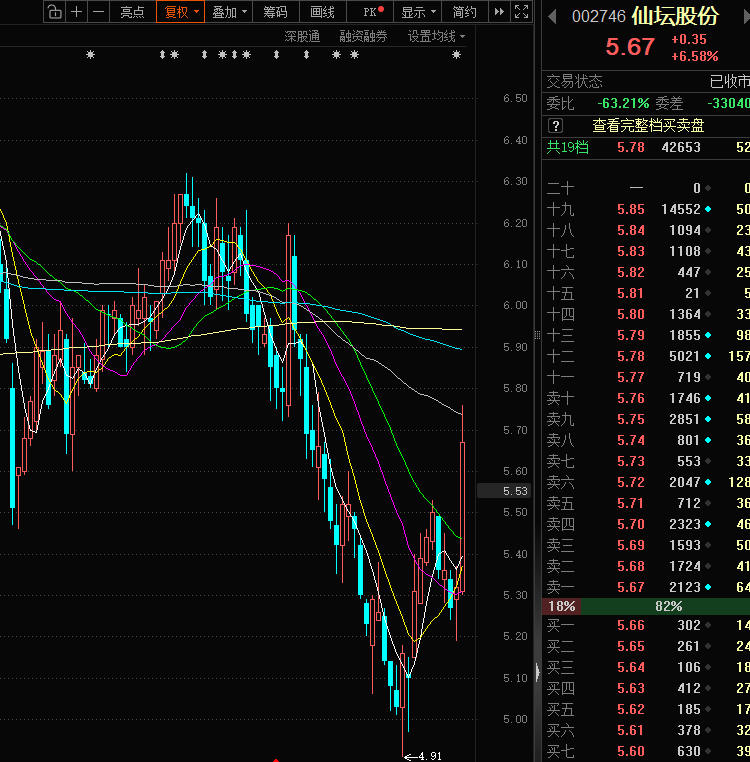Zoom out the chart with minus icon
750x762 pixels.
[99, 12]
